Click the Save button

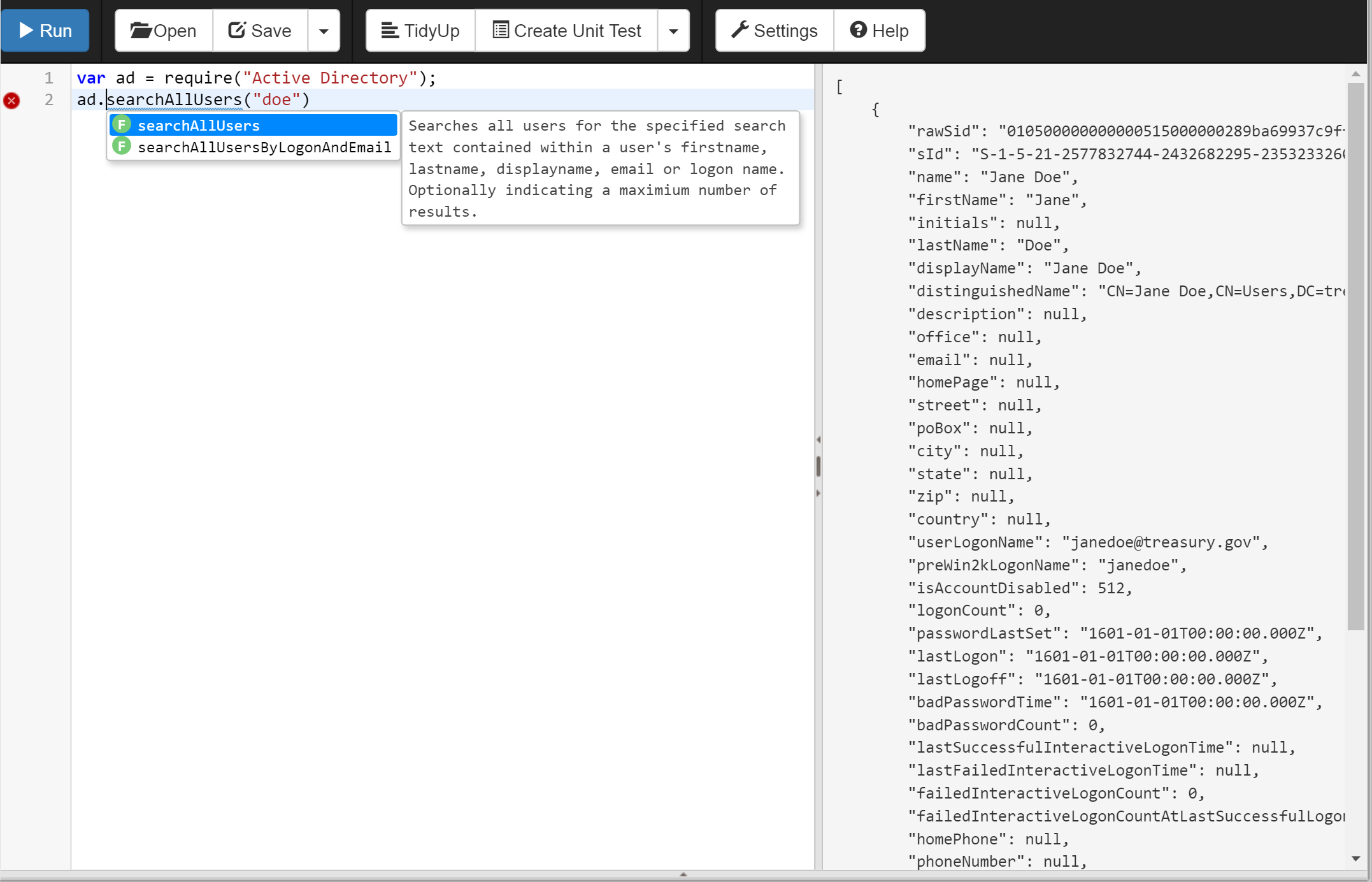(x=260, y=30)
